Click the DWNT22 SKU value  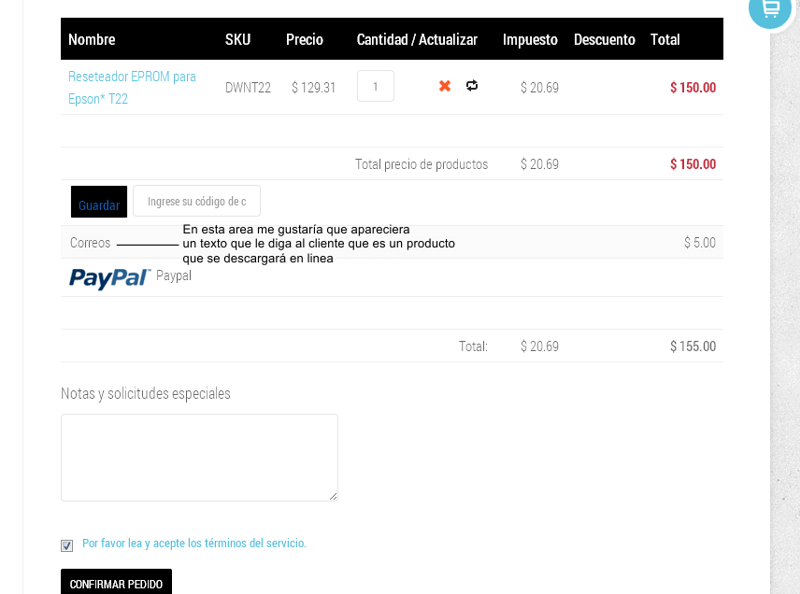tap(248, 88)
